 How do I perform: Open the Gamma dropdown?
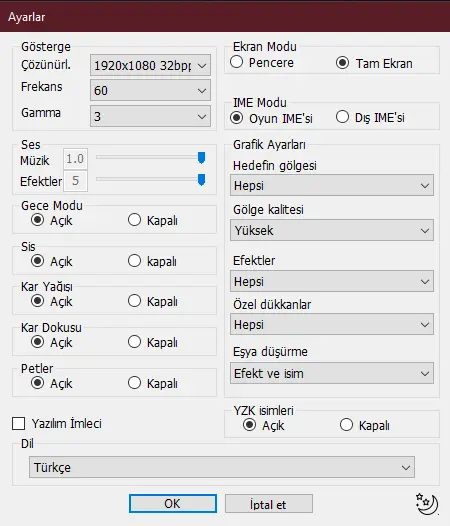click(150, 116)
